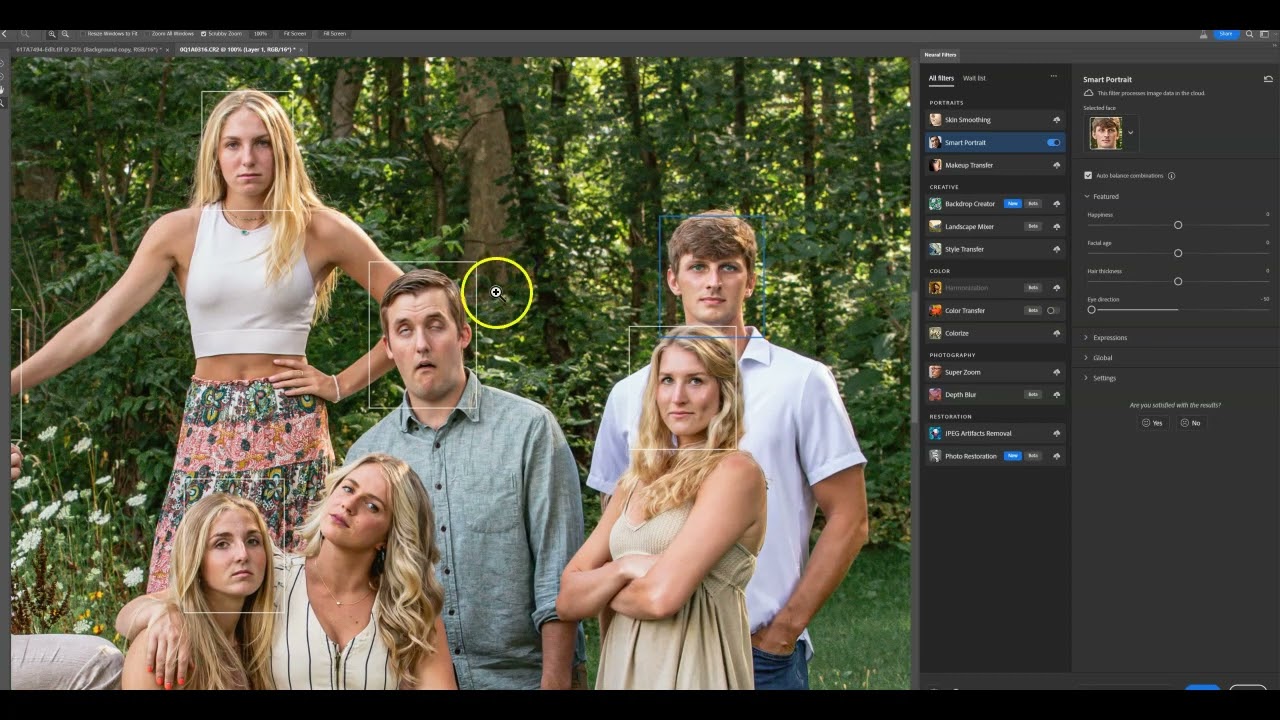Switch to the All filters tab
This screenshot has height=720, width=1280.
[x=941, y=78]
